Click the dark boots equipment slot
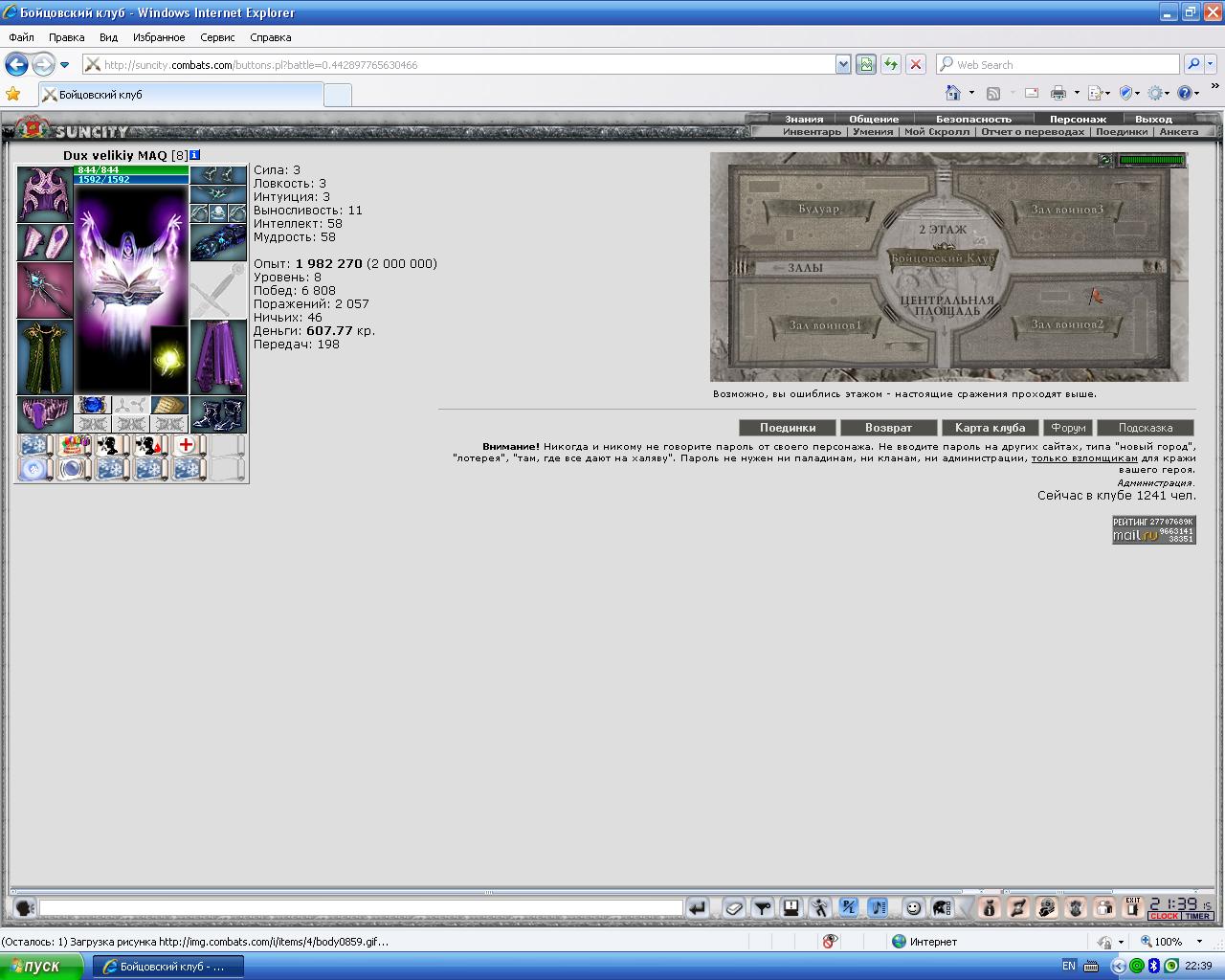 coord(218,414)
